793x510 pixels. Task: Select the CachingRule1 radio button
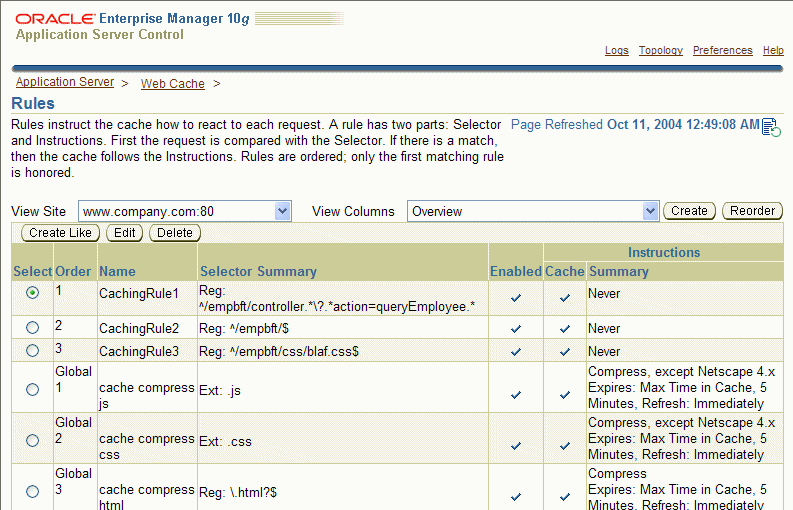point(32,292)
